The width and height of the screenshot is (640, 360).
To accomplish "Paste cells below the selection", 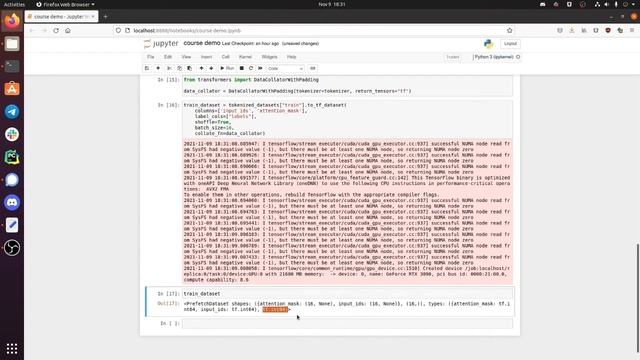I will coord(189,68).
